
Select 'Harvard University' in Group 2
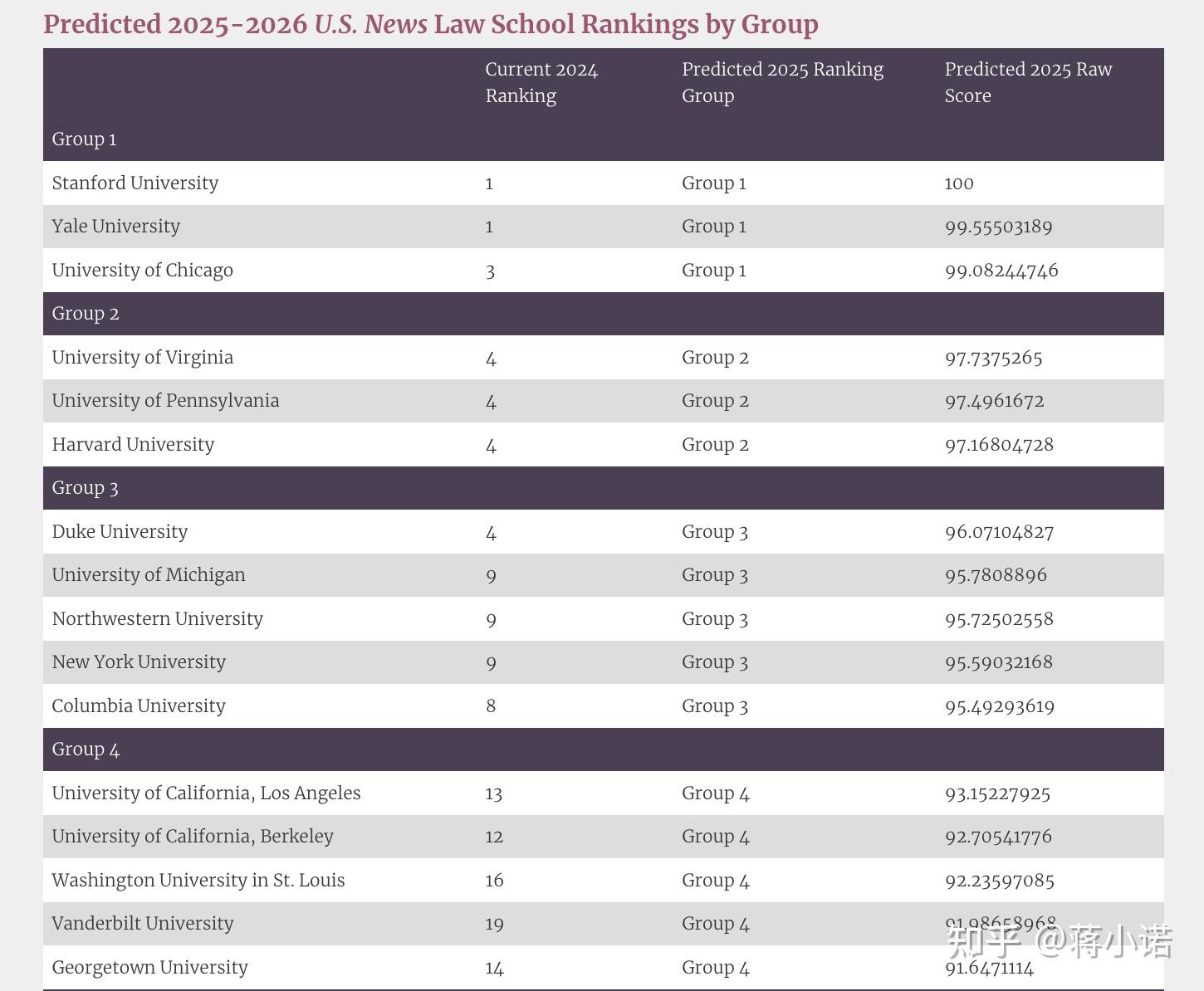pos(133,444)
